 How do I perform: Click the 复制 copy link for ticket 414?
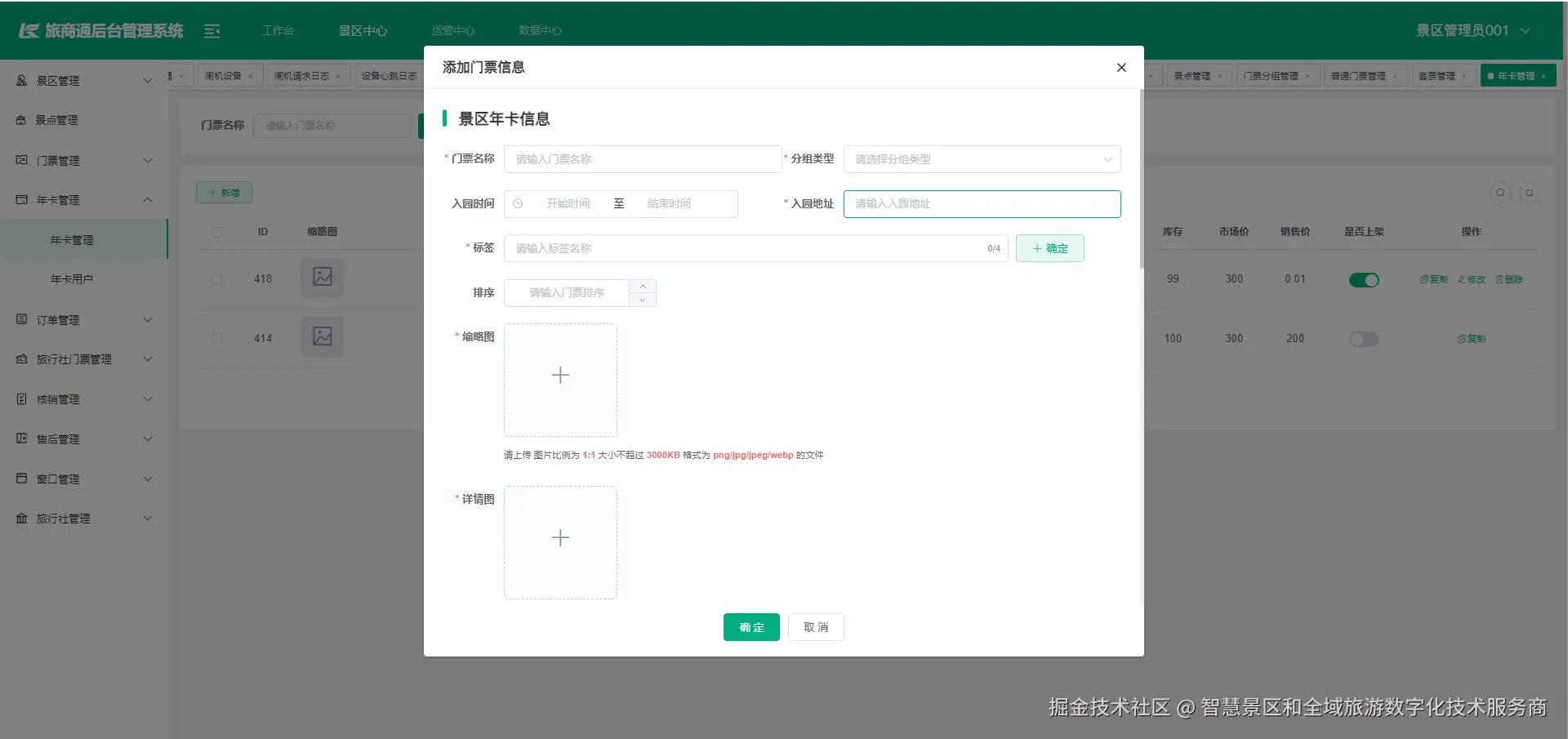(x=1470, y=339)
